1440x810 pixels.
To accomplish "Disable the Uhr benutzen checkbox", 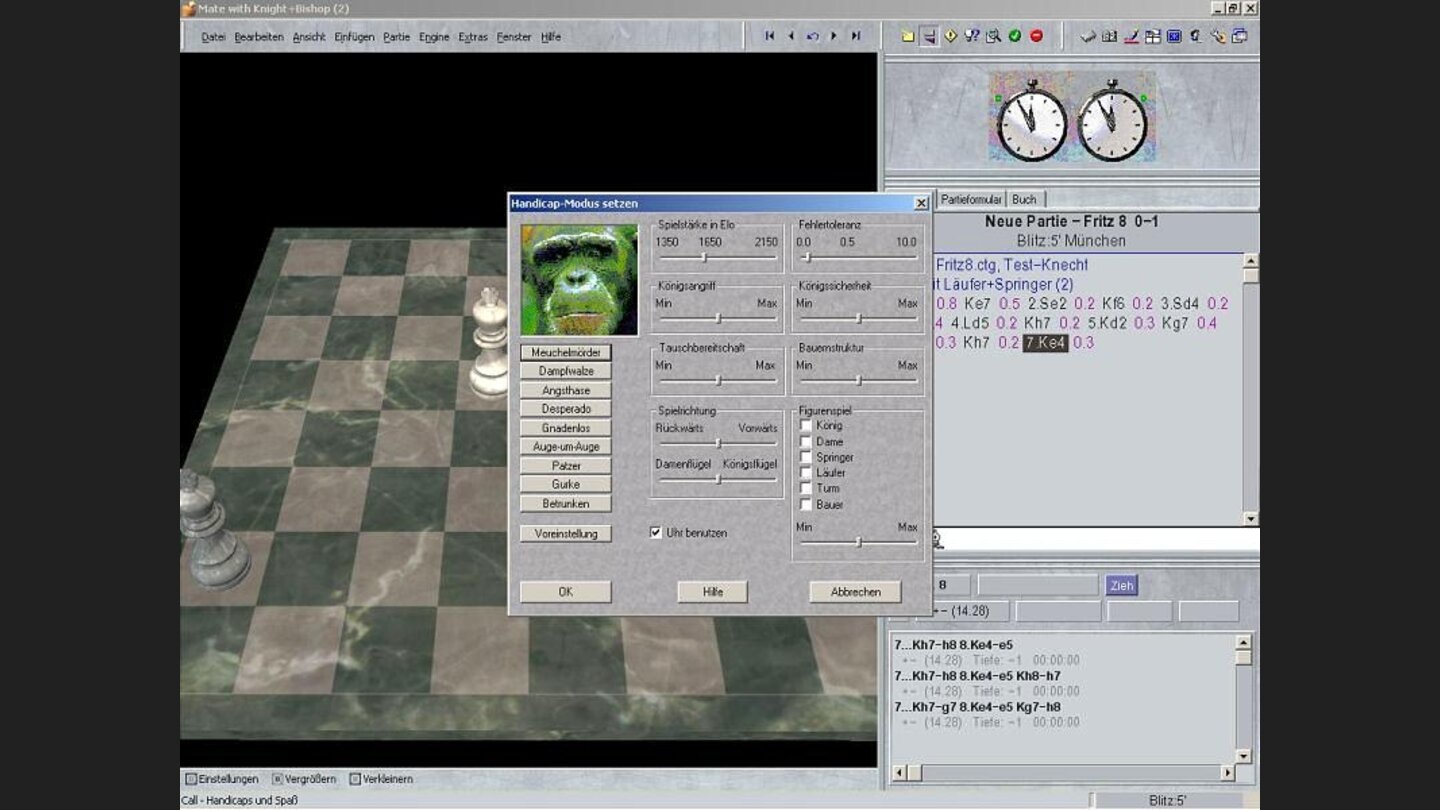I will point(656,533).
